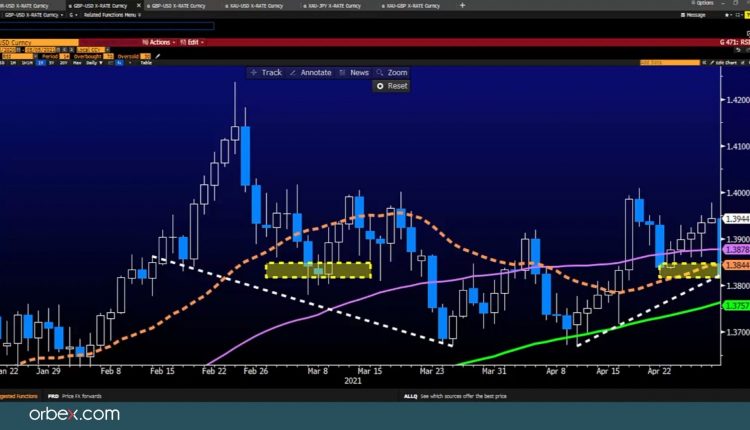
Task: Open the Related Functions Menu
Action: coord(112,15)
